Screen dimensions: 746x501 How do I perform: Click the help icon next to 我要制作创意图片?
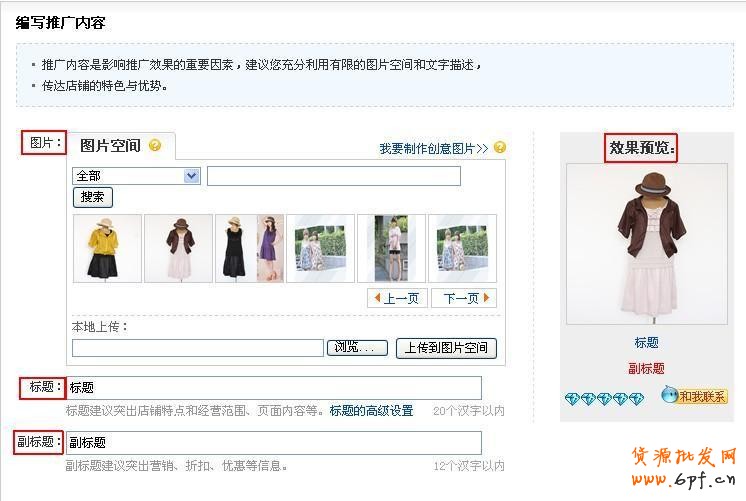500,148
